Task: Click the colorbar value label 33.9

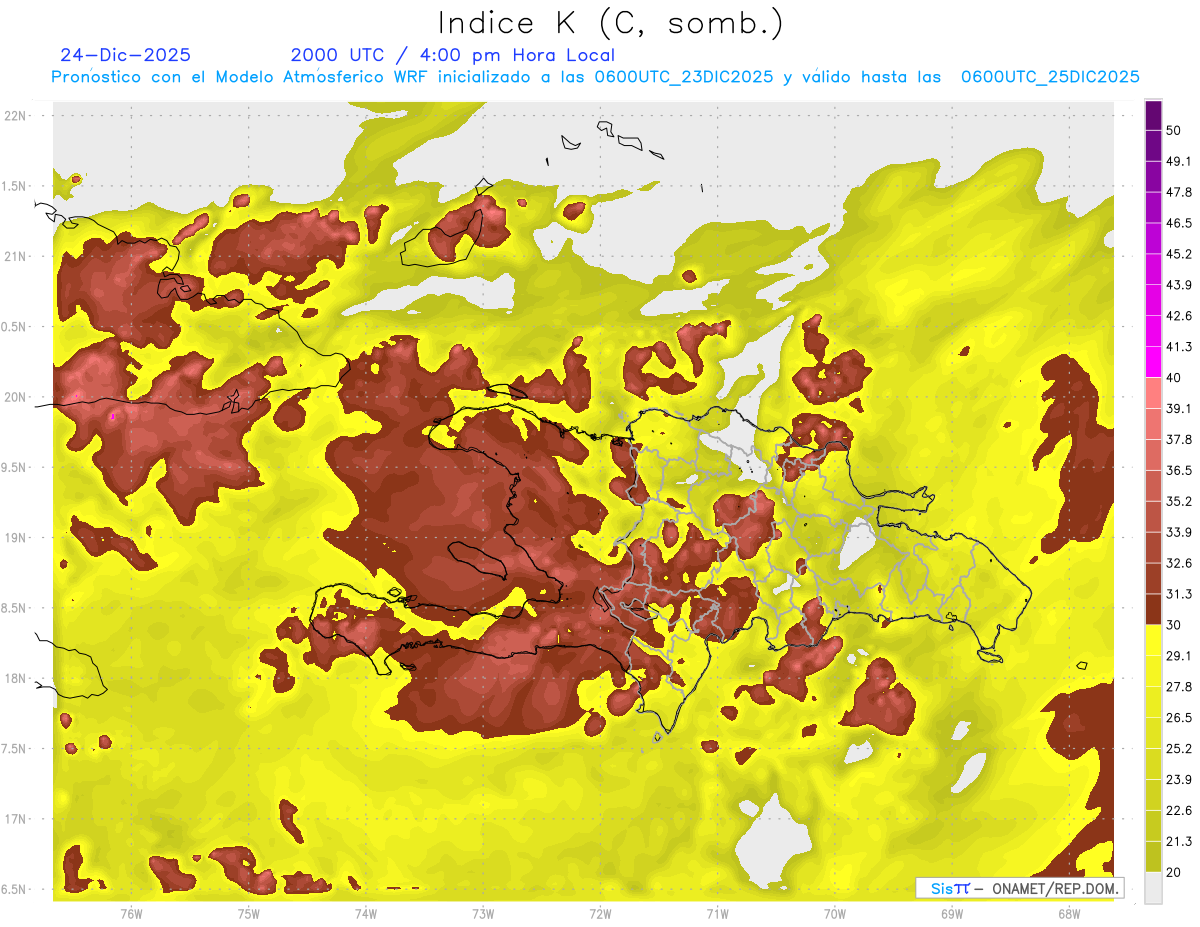Action: tap(1179, 532)
